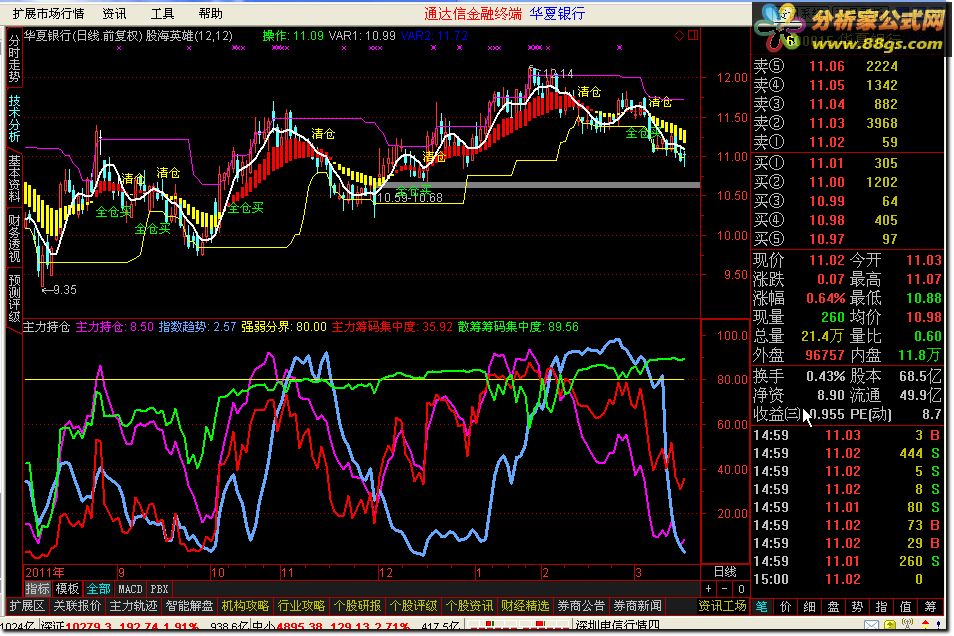954x636 pixels.
Task: Open the 扩展市场行情 menu
Action: point(48,13)
